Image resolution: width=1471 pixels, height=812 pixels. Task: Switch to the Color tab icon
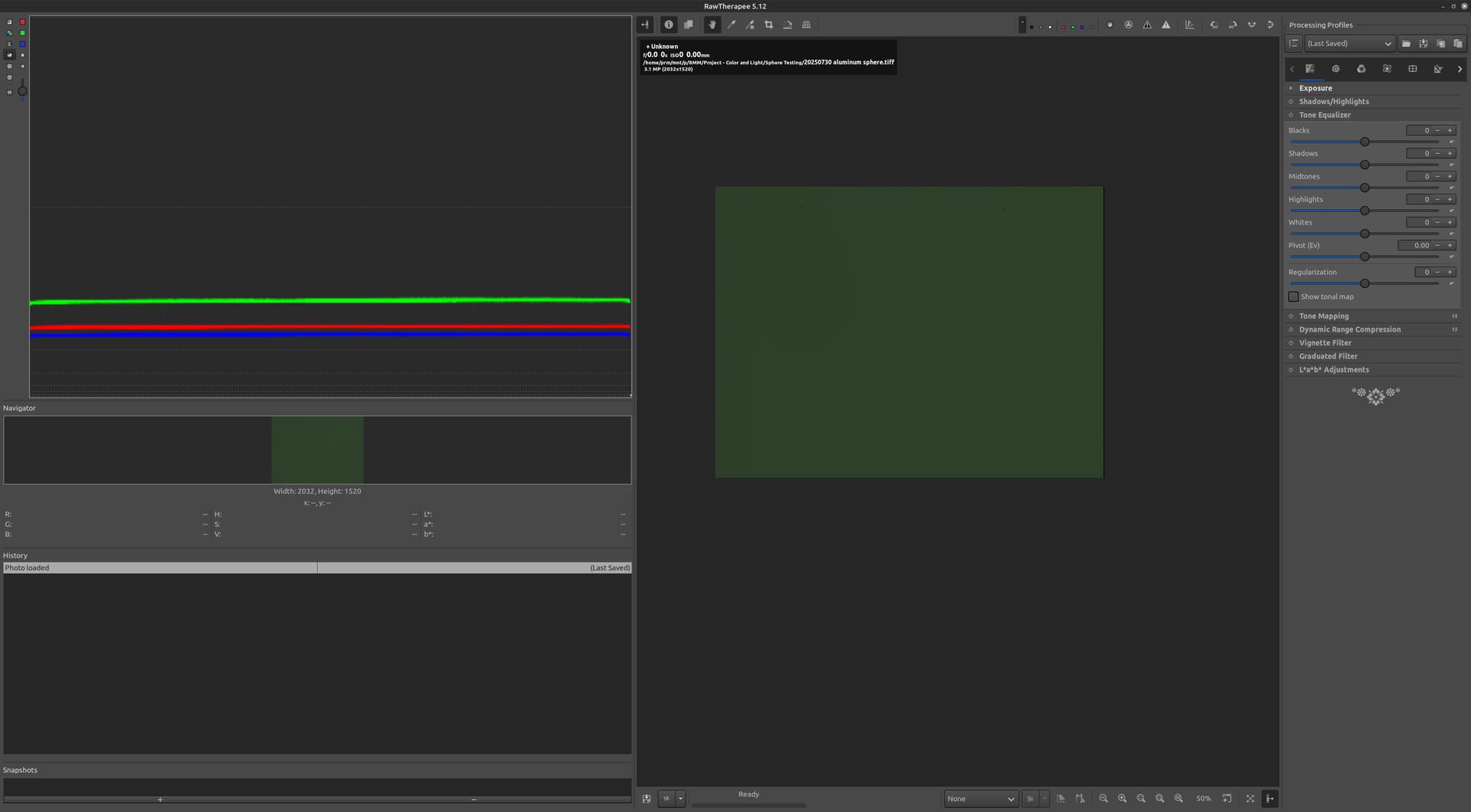pyautogui.click(x=1361, y=69)
